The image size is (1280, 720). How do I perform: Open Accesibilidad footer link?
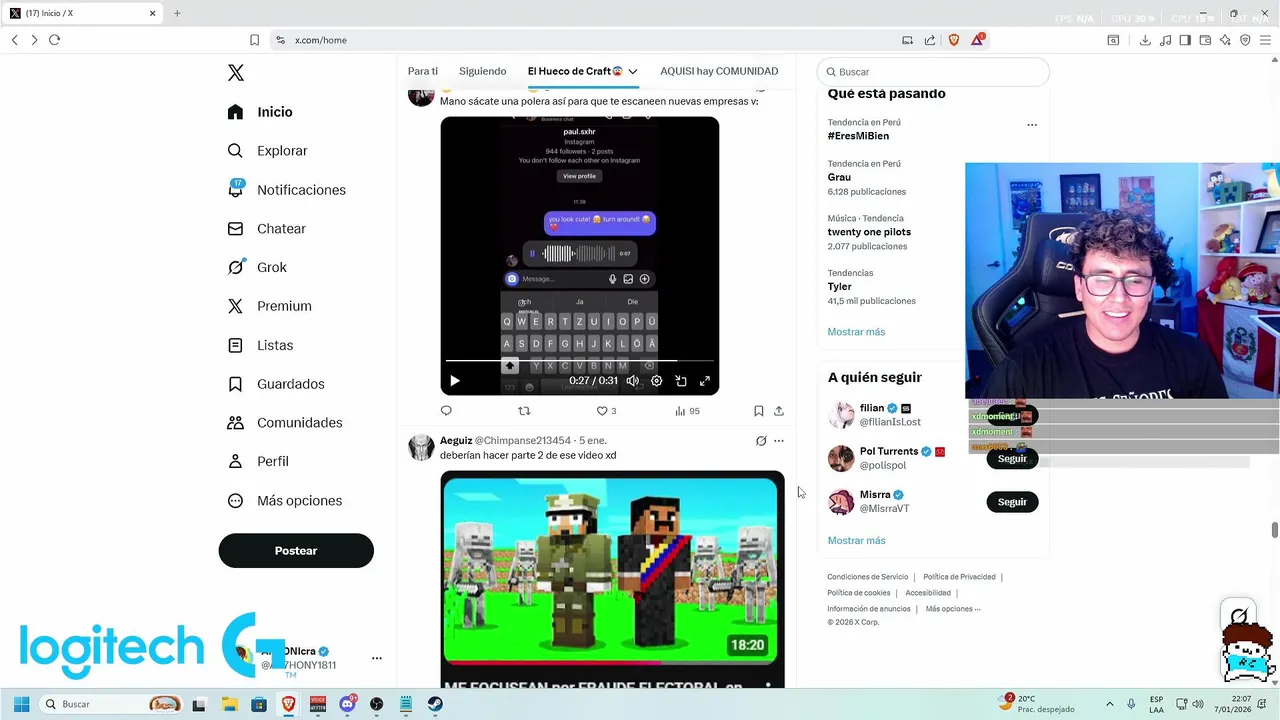[x=928, y=593]
